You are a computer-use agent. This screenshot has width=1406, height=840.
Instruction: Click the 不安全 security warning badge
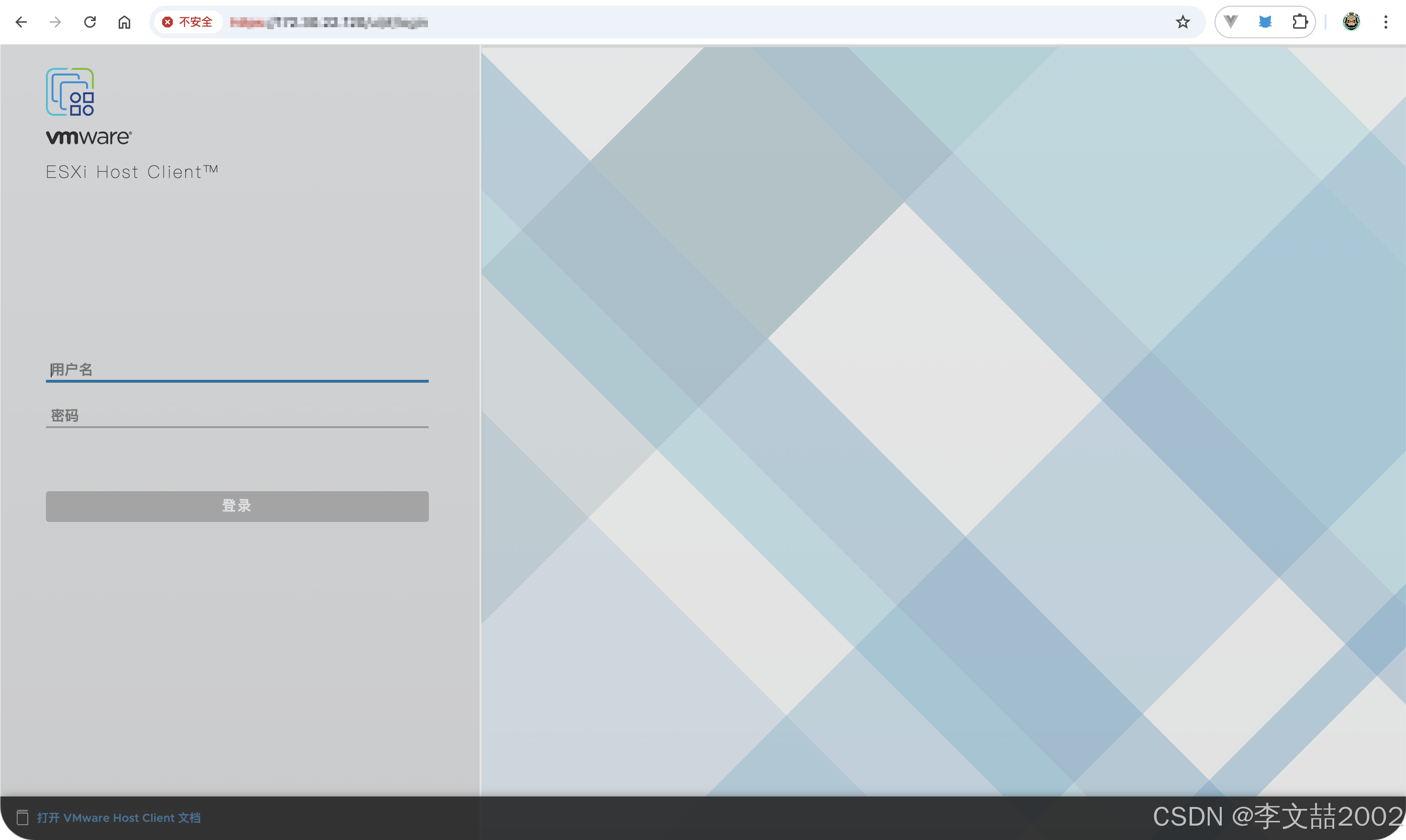(188, 22)
